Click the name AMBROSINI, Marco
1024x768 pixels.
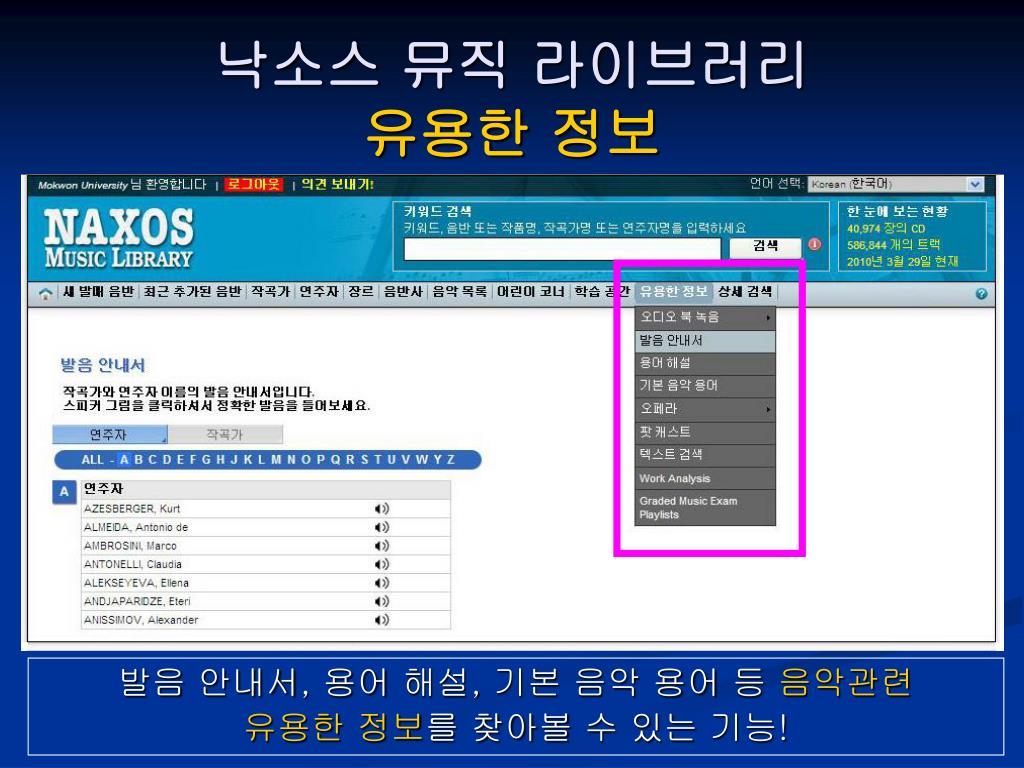click(x=130, y=546)
